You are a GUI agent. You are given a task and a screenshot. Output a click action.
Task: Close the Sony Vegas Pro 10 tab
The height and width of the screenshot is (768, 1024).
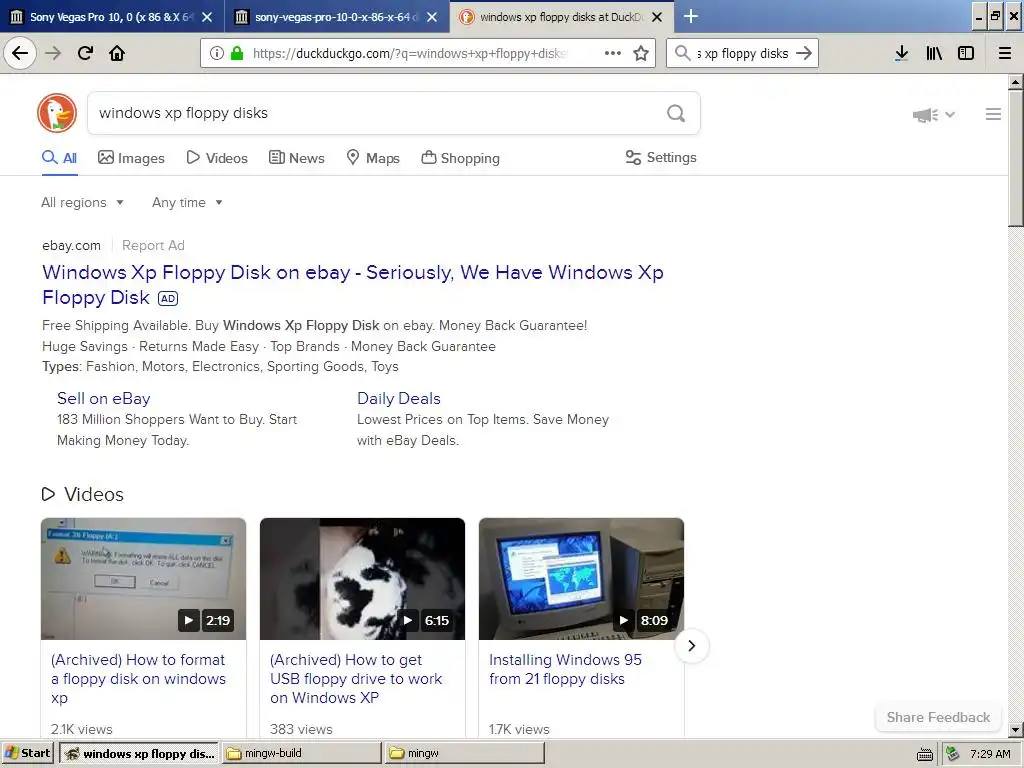pos(207,17)
